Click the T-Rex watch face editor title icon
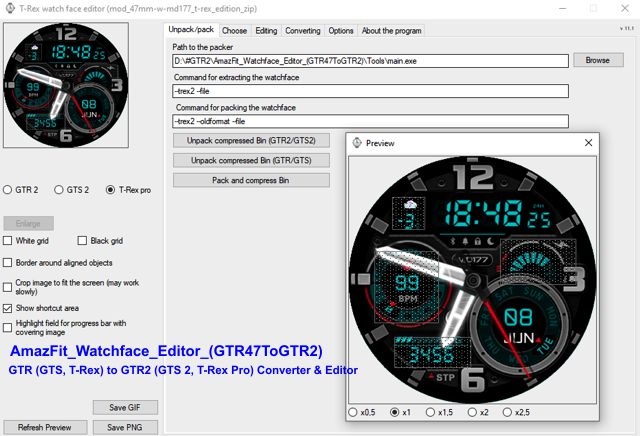Viewport: 640px width, 436px height. tap(10, 9)
